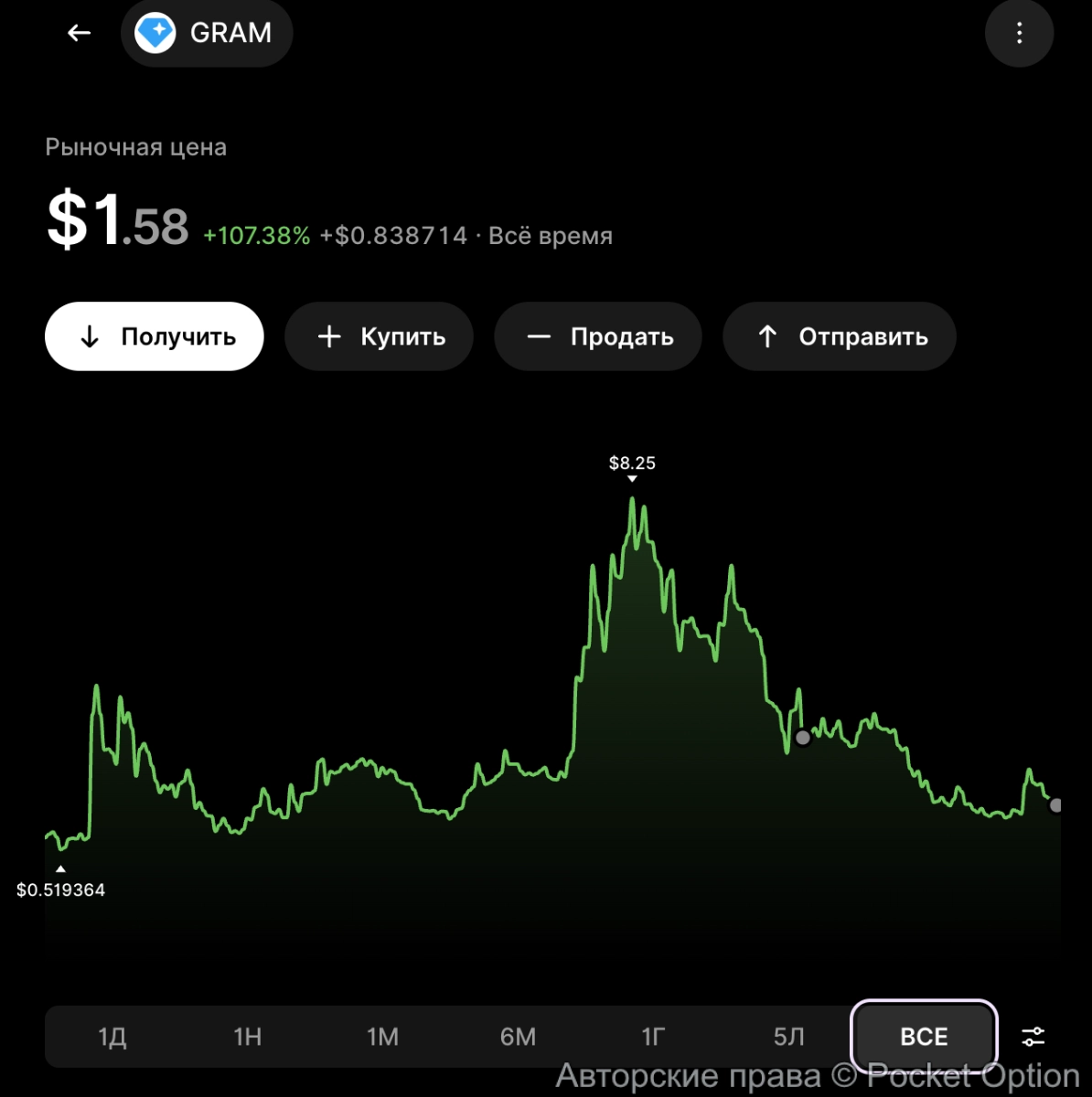
Task: Click the down arrow on Получить
Action: pyautogui.click(x=90, y=336)
